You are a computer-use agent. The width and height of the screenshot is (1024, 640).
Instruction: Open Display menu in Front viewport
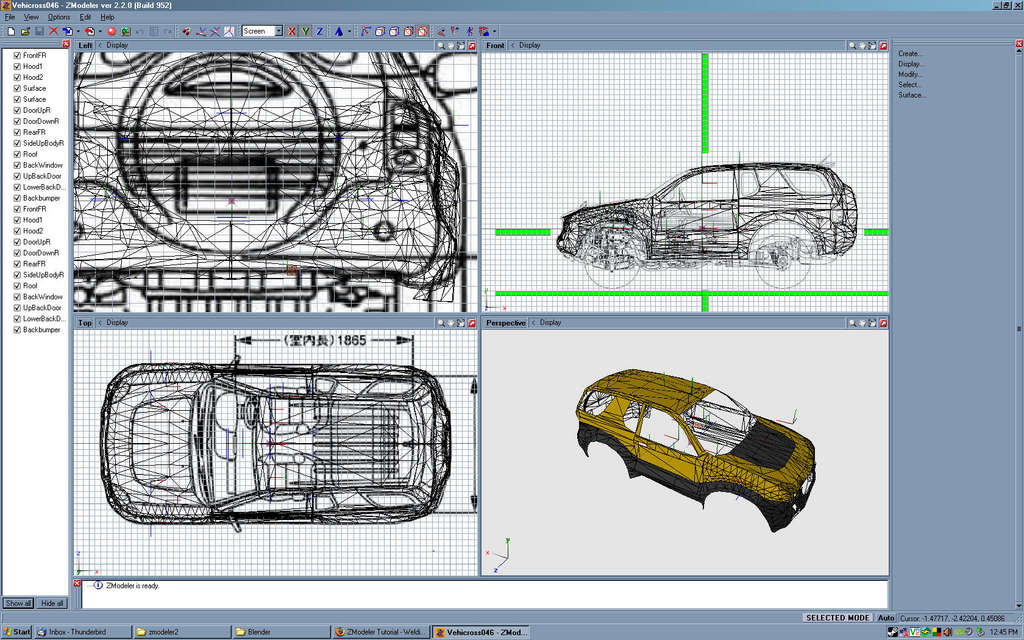coord(530,46)
